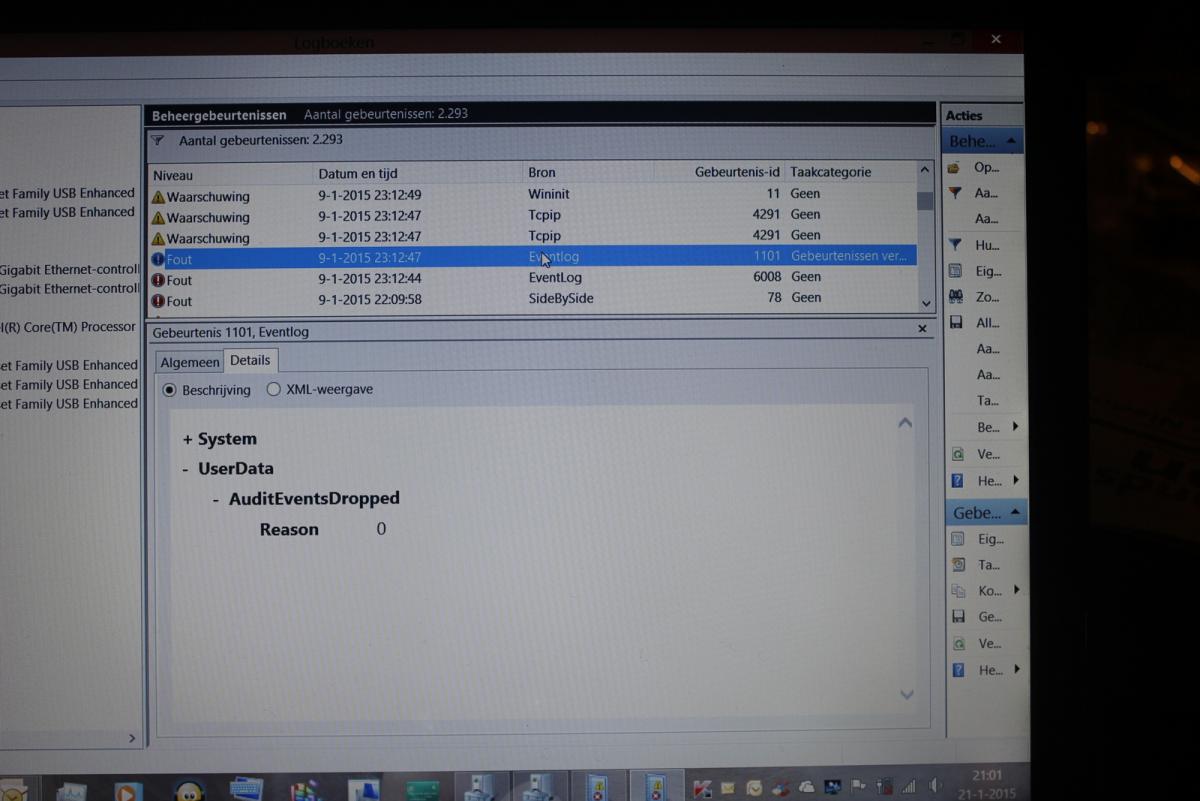Expand the System node
Image resolution: width=1200 pixels, height=801 pixels.
click(187, 440)
